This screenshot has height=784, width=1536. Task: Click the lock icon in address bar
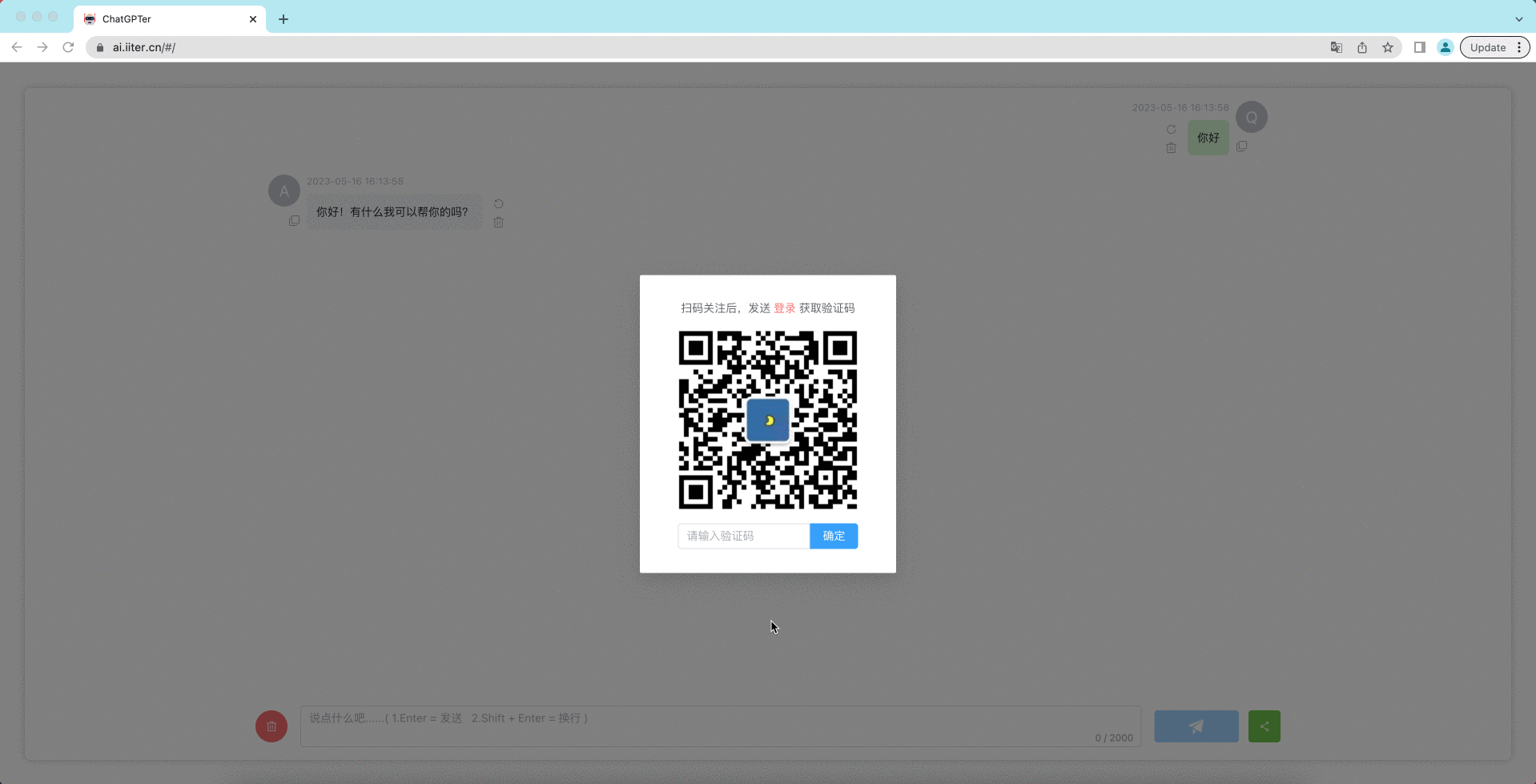click(100, 47)
